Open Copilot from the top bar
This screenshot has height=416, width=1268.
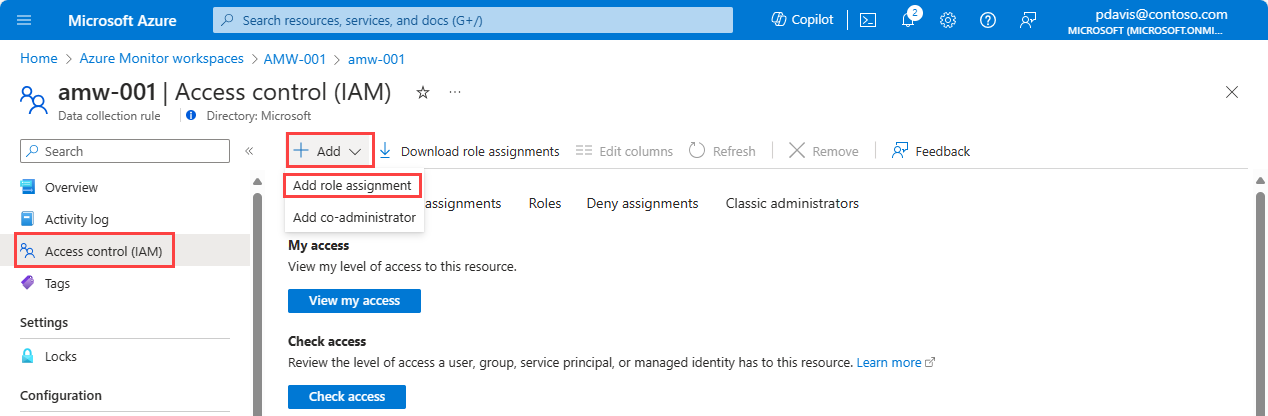(802, 20)
